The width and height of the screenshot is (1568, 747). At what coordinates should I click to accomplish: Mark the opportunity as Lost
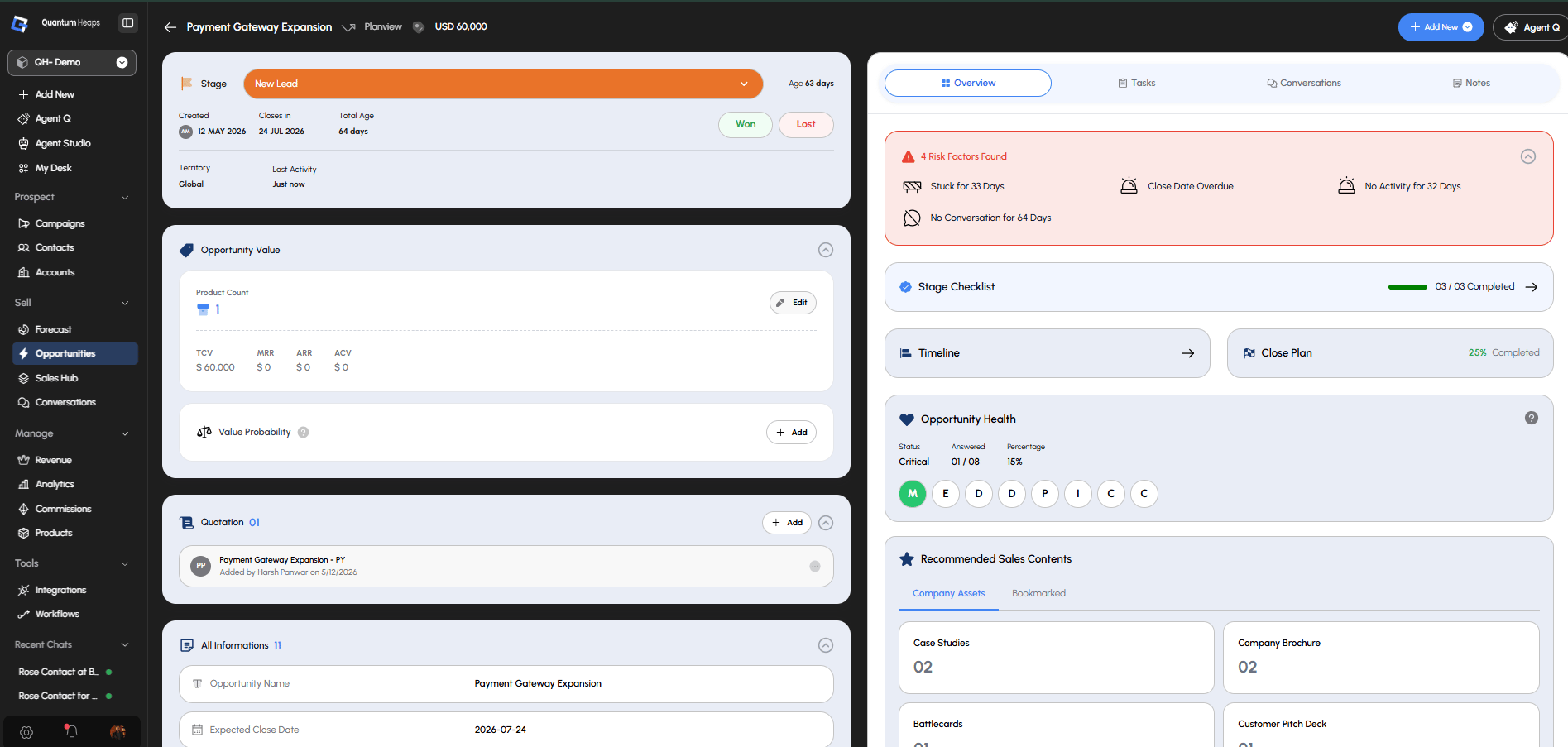tap(806, 125)
